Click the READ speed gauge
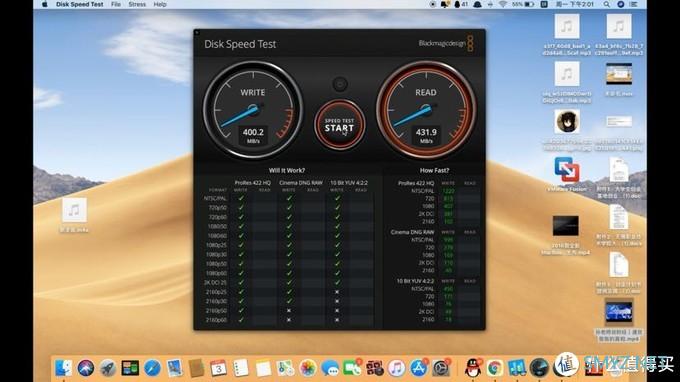This screenshot has height=382, width=680. (x=426, y=110)
